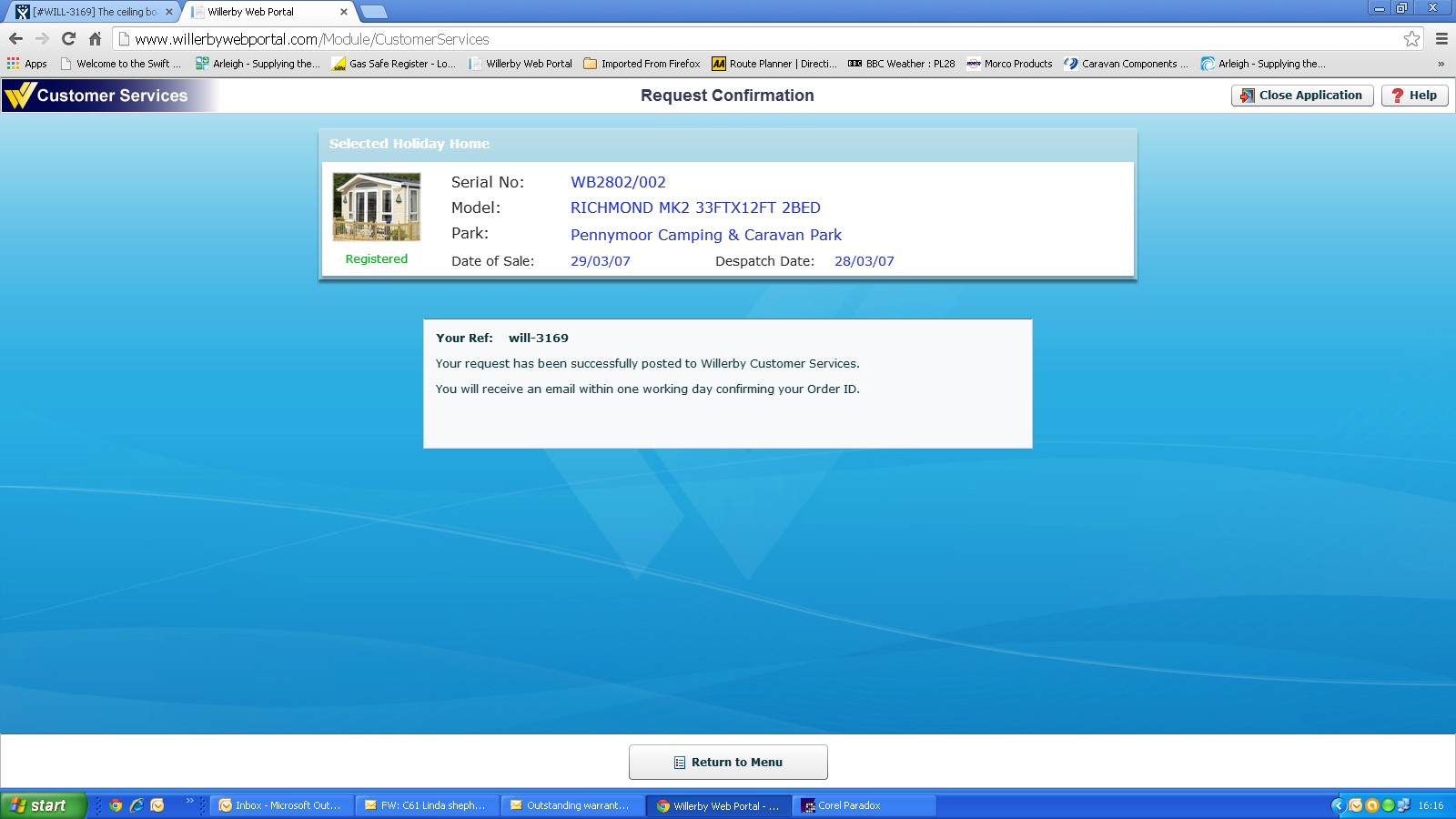Screen dimensions: 1456x819
Task: Reload the page with refresh icon
Action: point(68,39)
